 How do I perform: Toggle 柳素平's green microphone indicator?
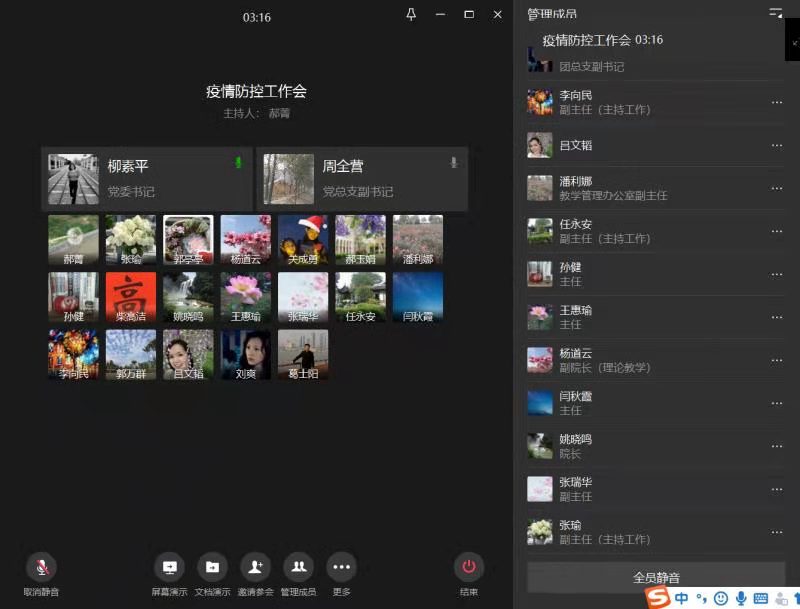(238, 163)
